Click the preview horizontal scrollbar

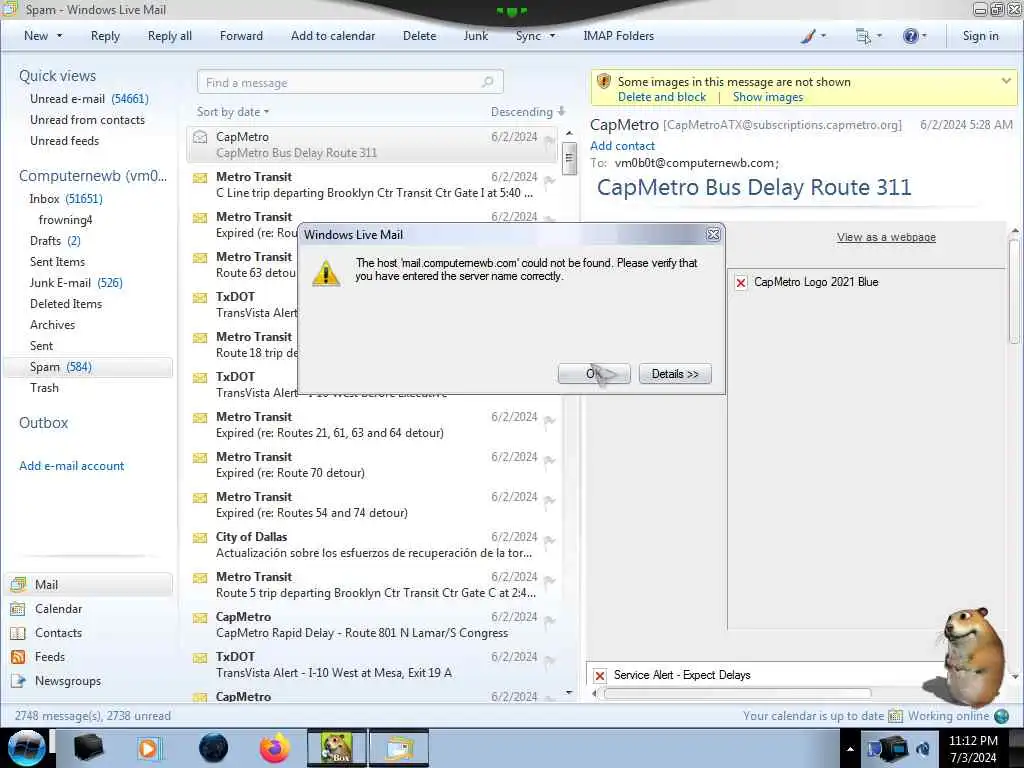(737, 693)
